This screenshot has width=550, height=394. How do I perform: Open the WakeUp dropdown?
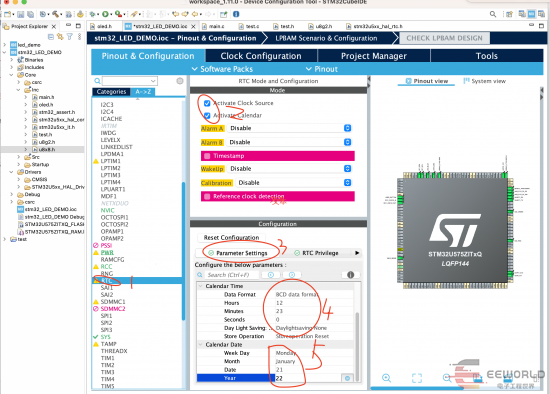pyautogui.click(x=289, y=169)
